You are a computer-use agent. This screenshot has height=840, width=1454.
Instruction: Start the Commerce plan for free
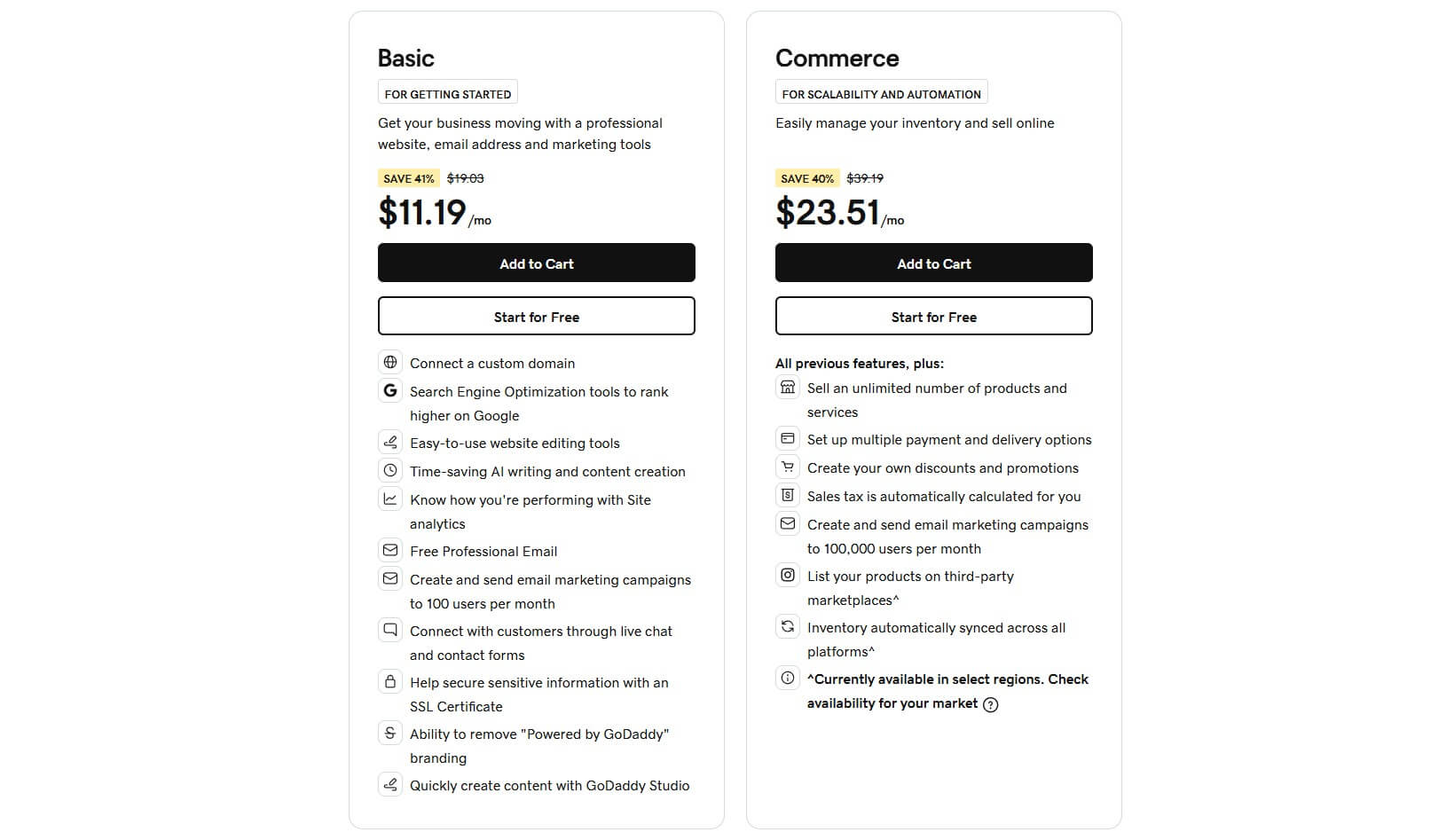tap(933, 316)
